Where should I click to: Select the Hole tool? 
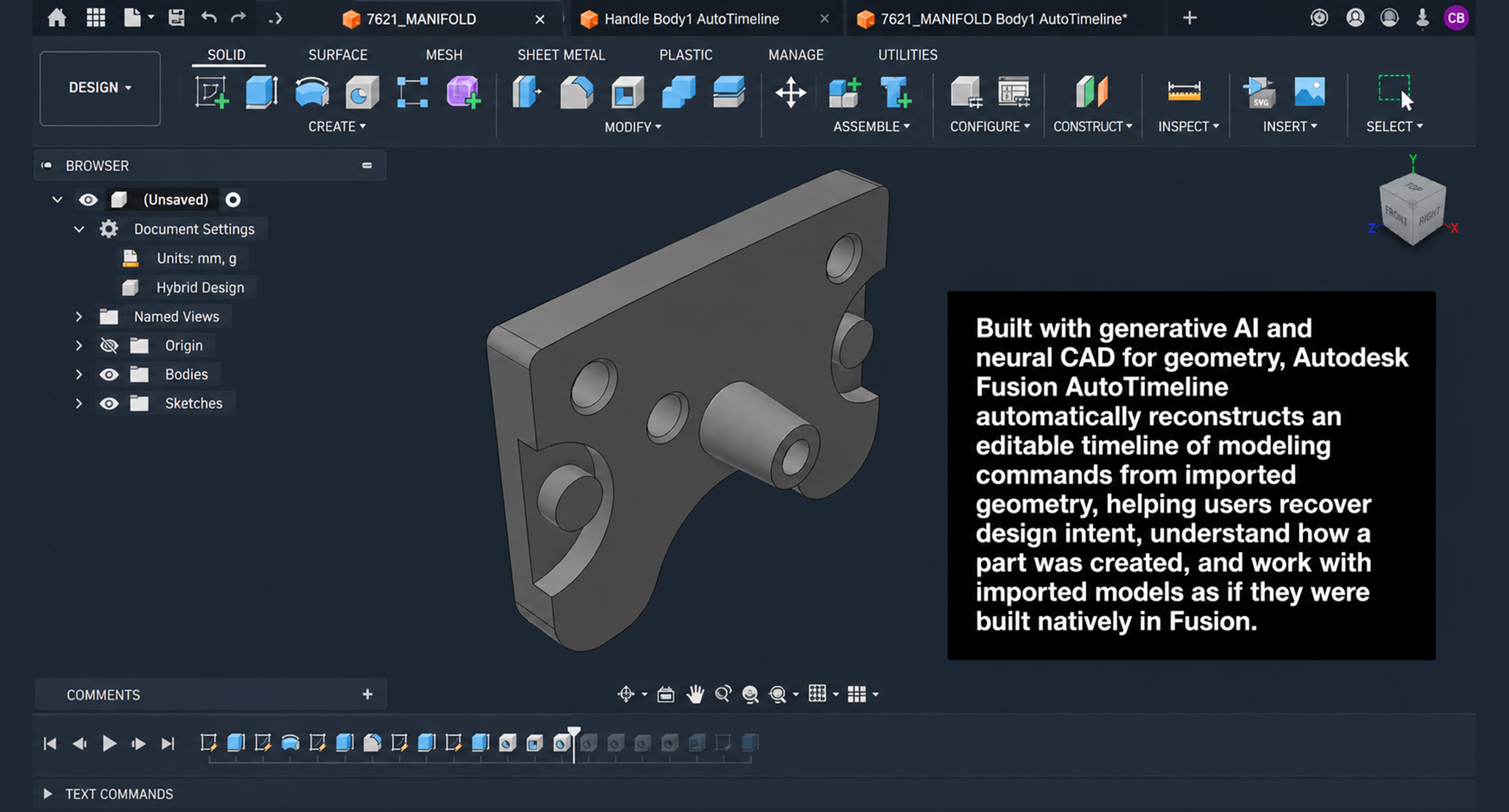[x=361, y=92]
